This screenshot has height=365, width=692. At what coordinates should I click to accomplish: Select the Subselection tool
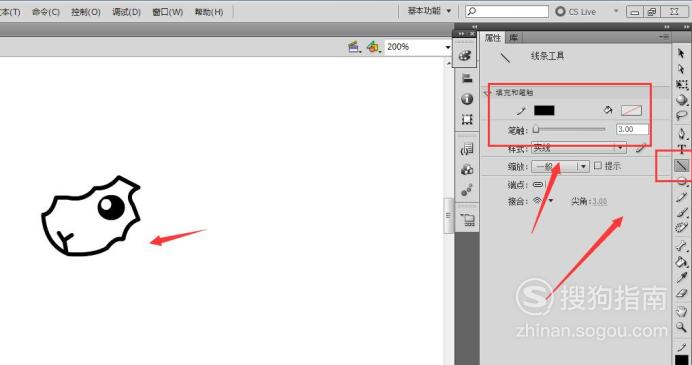tap(682, 69)
